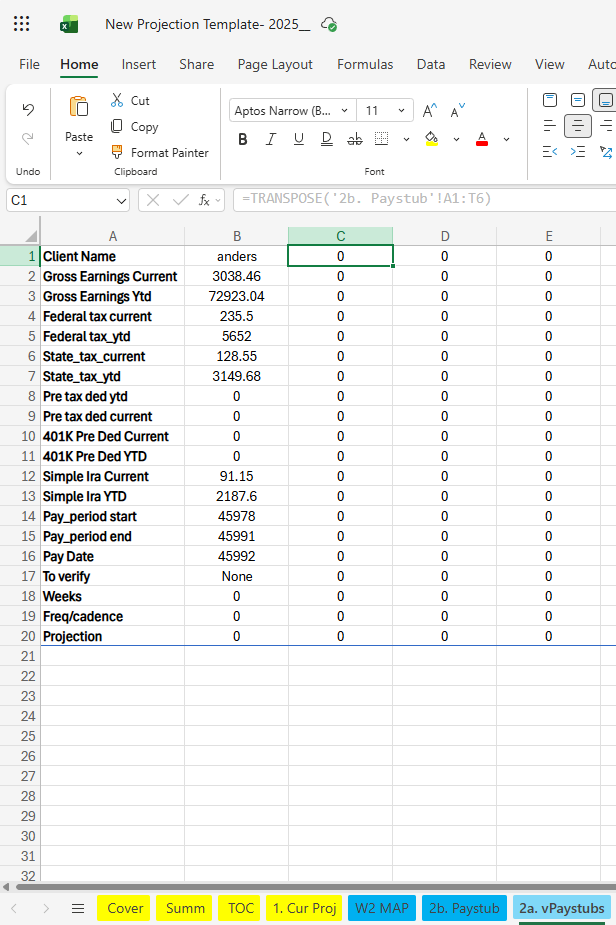Open text orientation options
Screen dimensions: 616x925
point(606,152)
